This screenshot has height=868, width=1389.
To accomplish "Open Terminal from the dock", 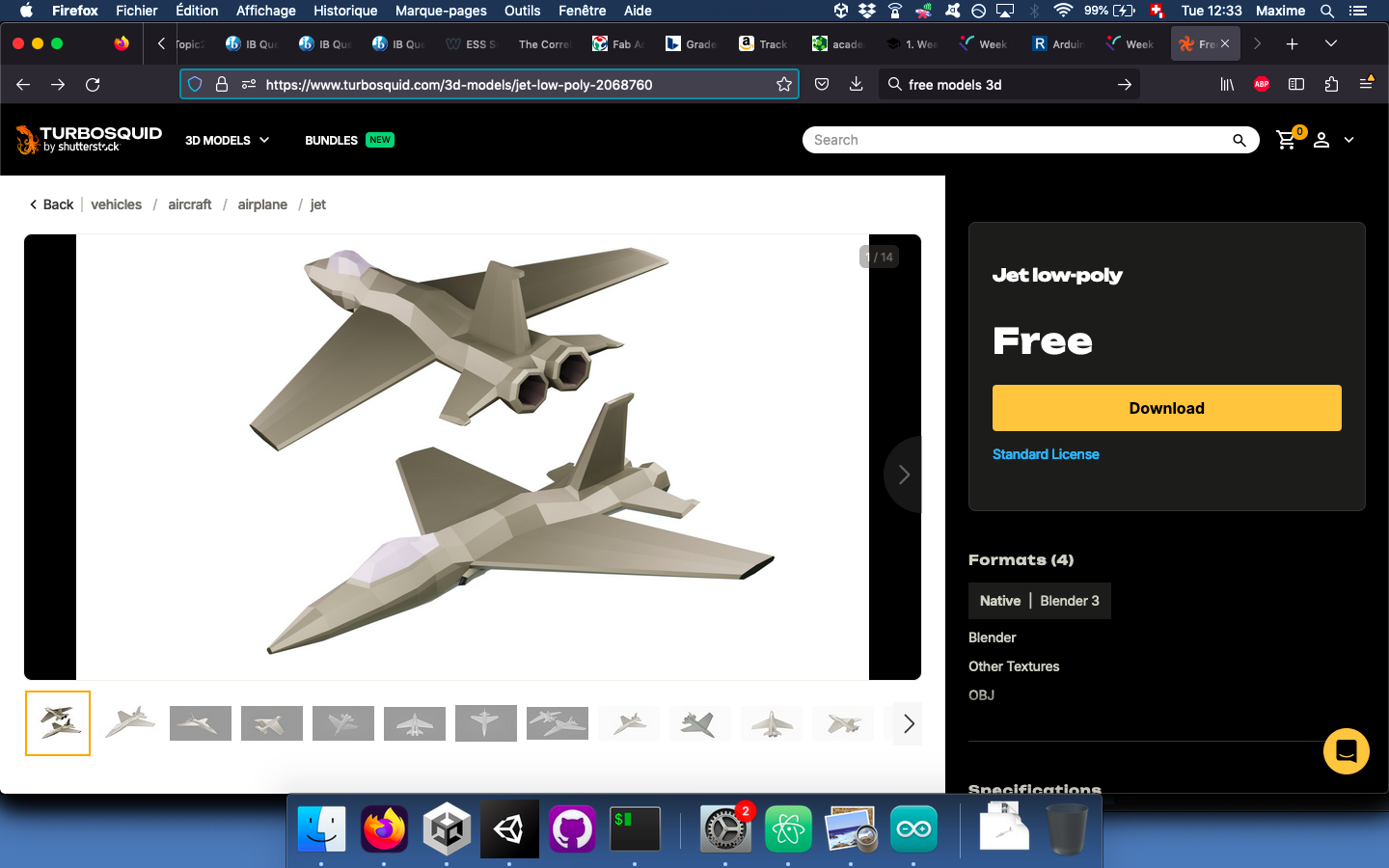I will click(635, 829).
